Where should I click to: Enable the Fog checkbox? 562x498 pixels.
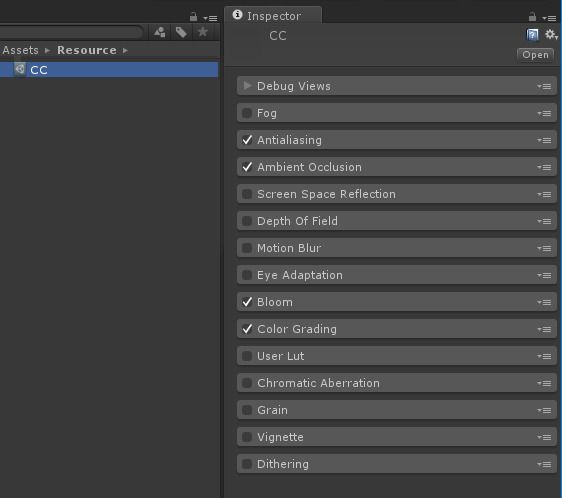click(247, 113)
